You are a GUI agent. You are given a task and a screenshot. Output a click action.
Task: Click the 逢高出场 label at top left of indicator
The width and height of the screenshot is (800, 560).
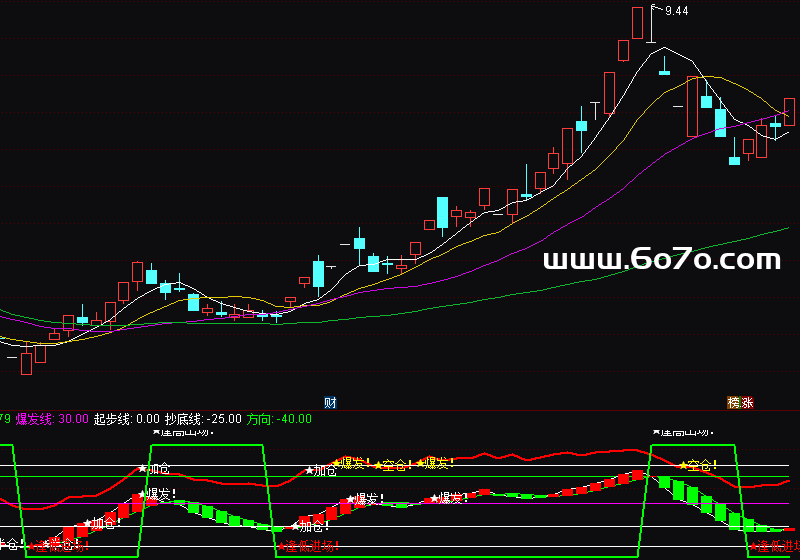coord(180,433)
